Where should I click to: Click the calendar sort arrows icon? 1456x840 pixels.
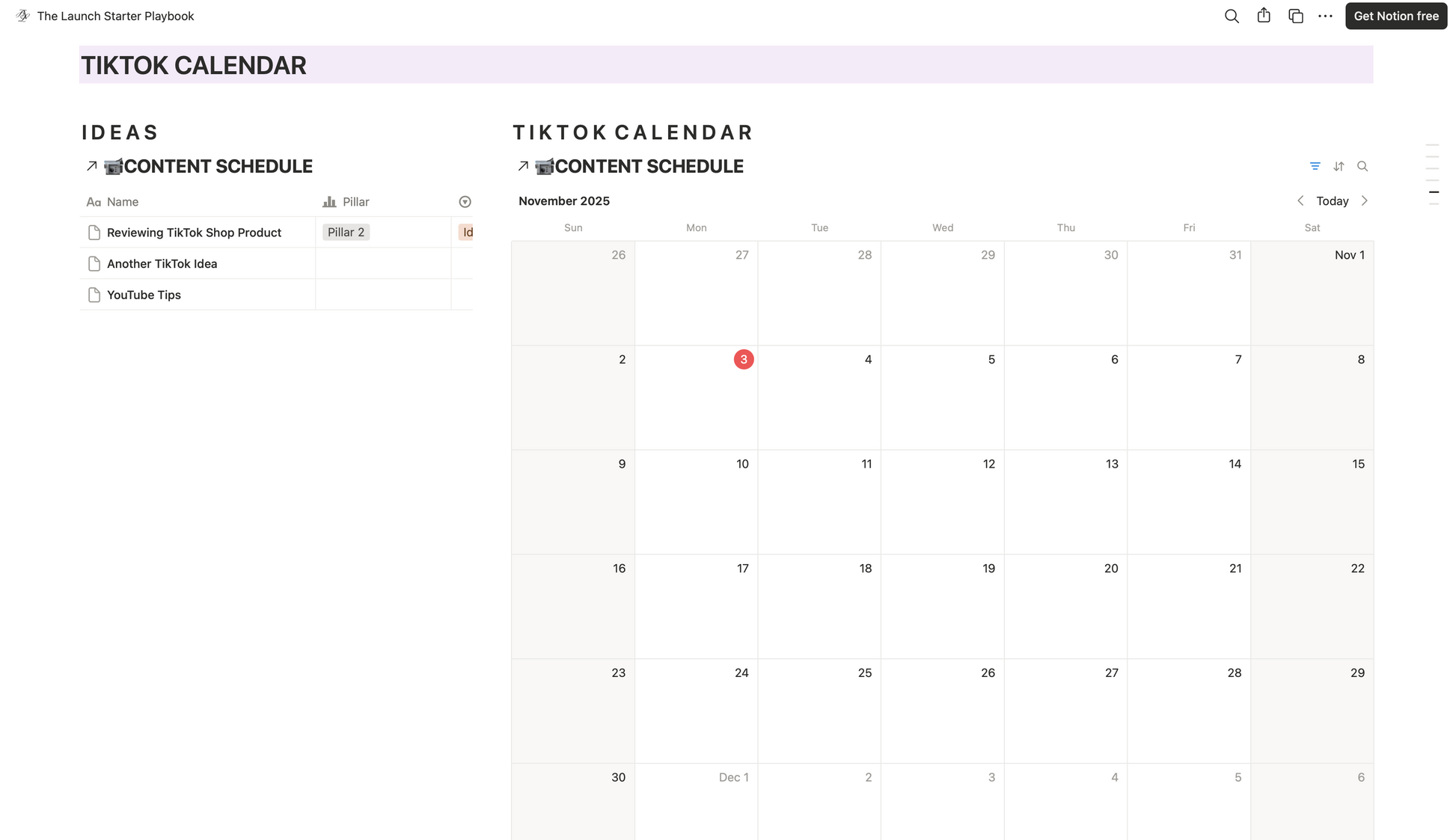click(1339, 166)
